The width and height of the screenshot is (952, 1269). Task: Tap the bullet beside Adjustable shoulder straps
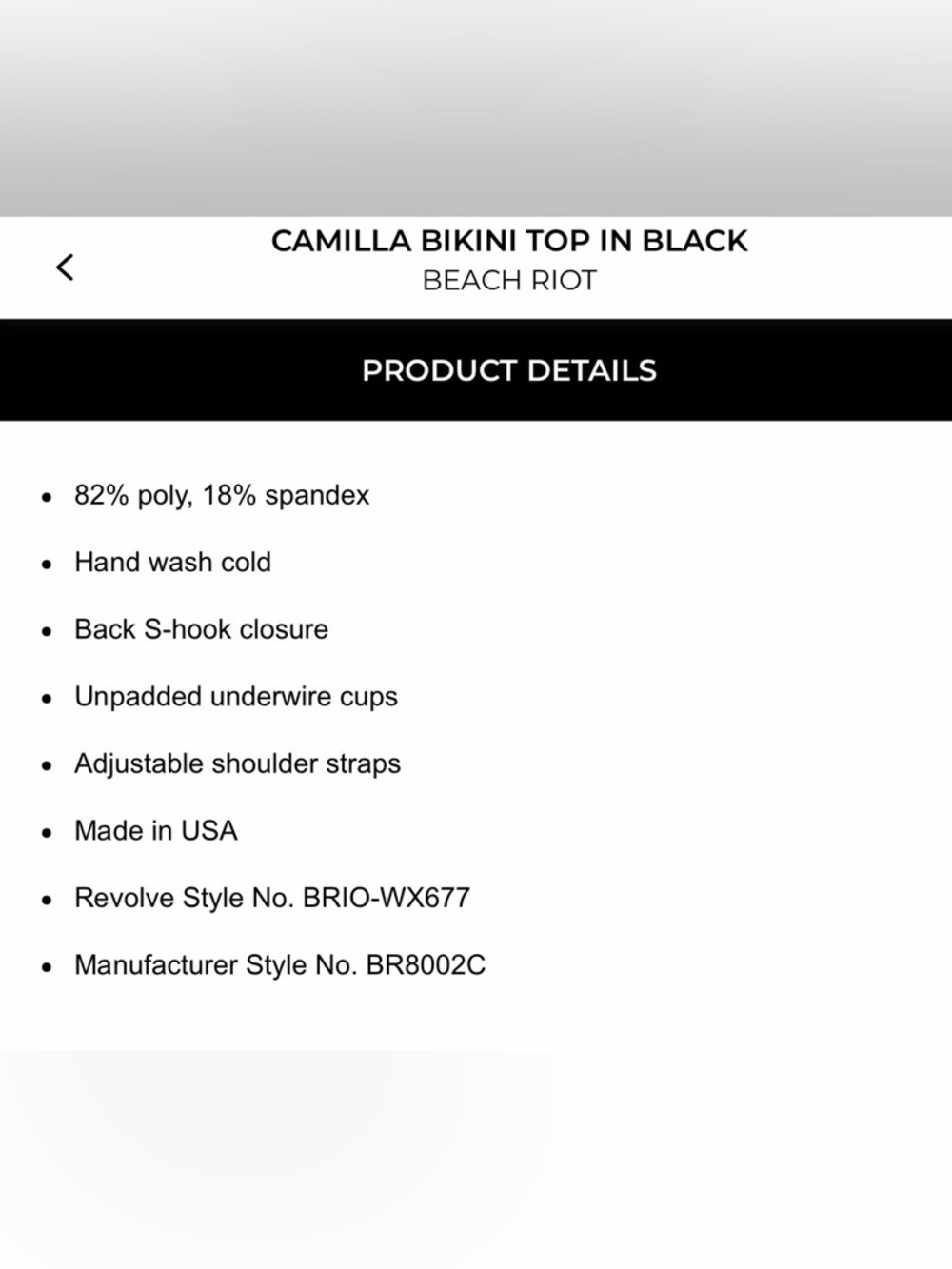[x=47, y=766]
